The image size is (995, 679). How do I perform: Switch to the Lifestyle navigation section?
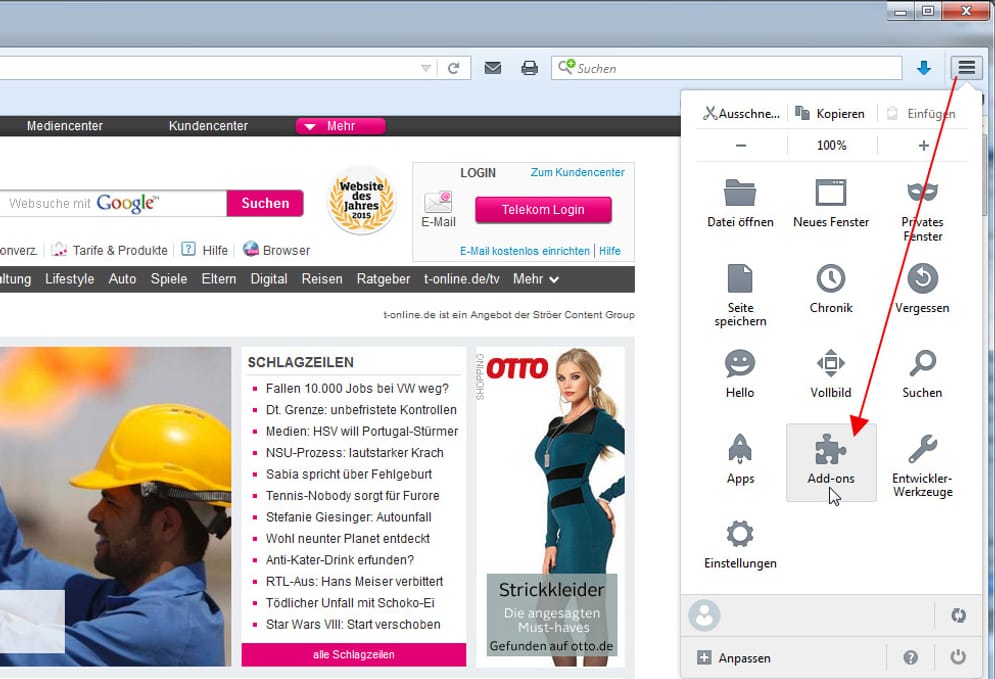[69, 279]
